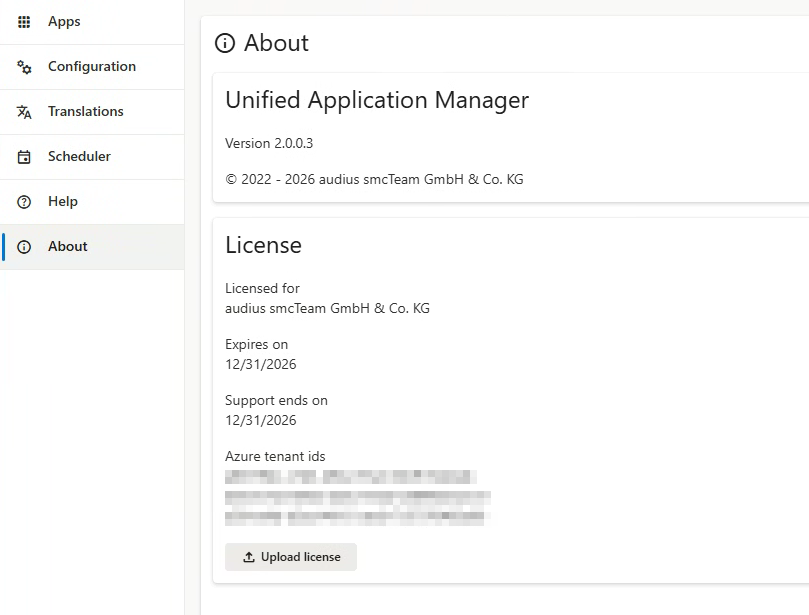Go to the Configuration section
Screen dimensions: 809x615
pos(92,67)
